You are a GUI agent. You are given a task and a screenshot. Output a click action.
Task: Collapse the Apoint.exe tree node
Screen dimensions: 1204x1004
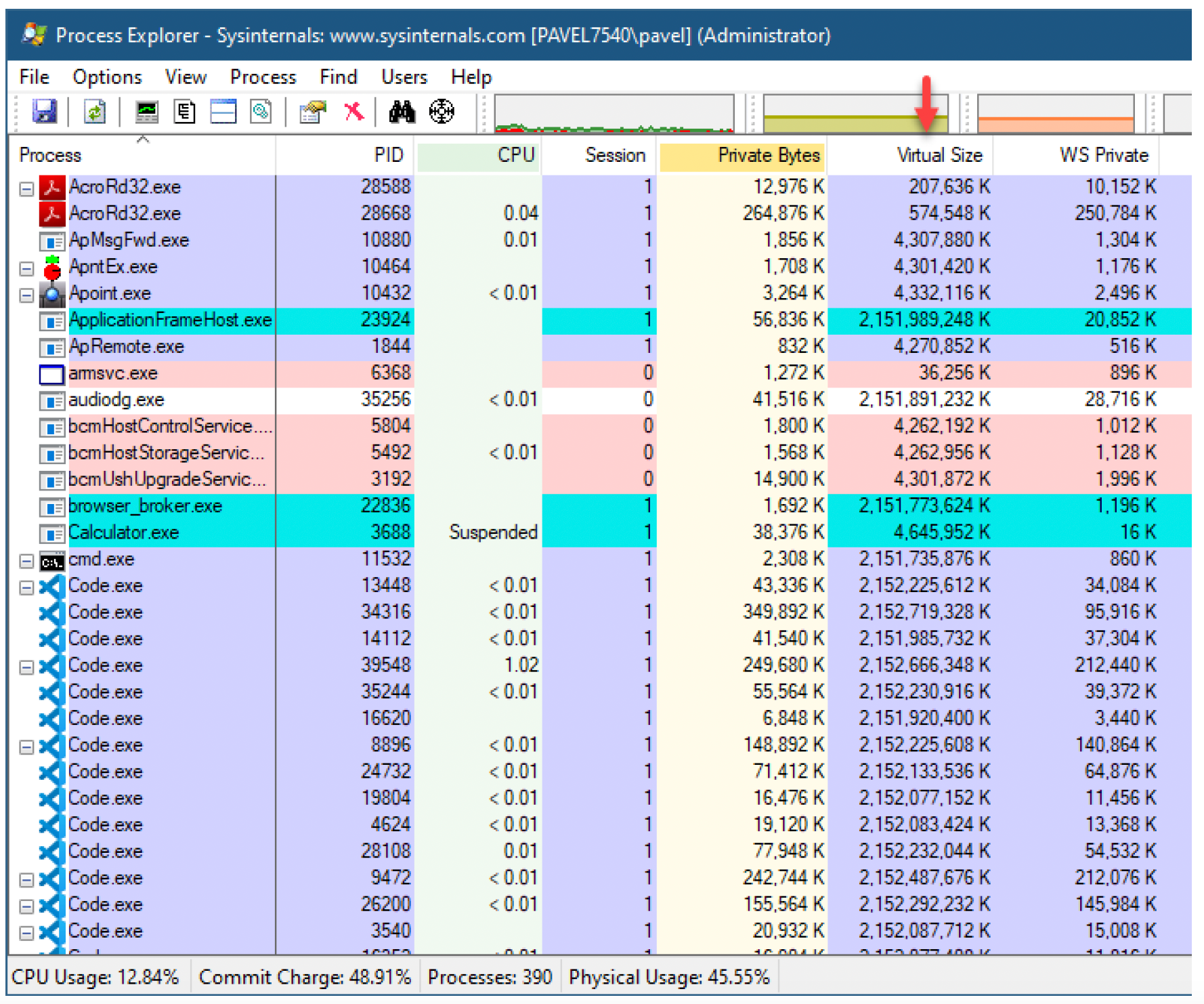click(26, 295)
